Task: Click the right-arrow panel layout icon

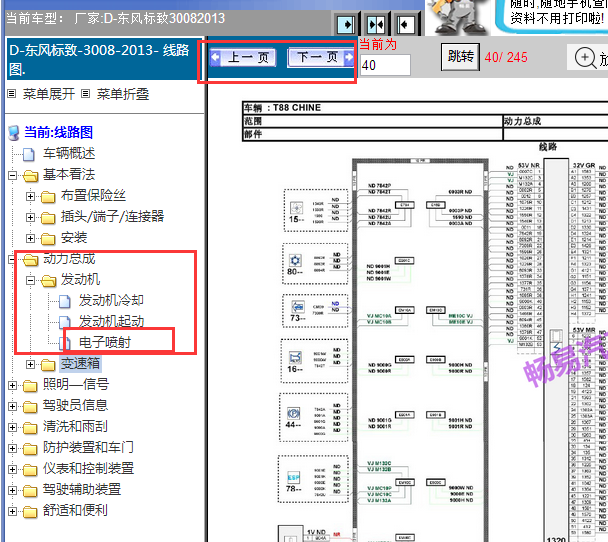Action: 346,25
